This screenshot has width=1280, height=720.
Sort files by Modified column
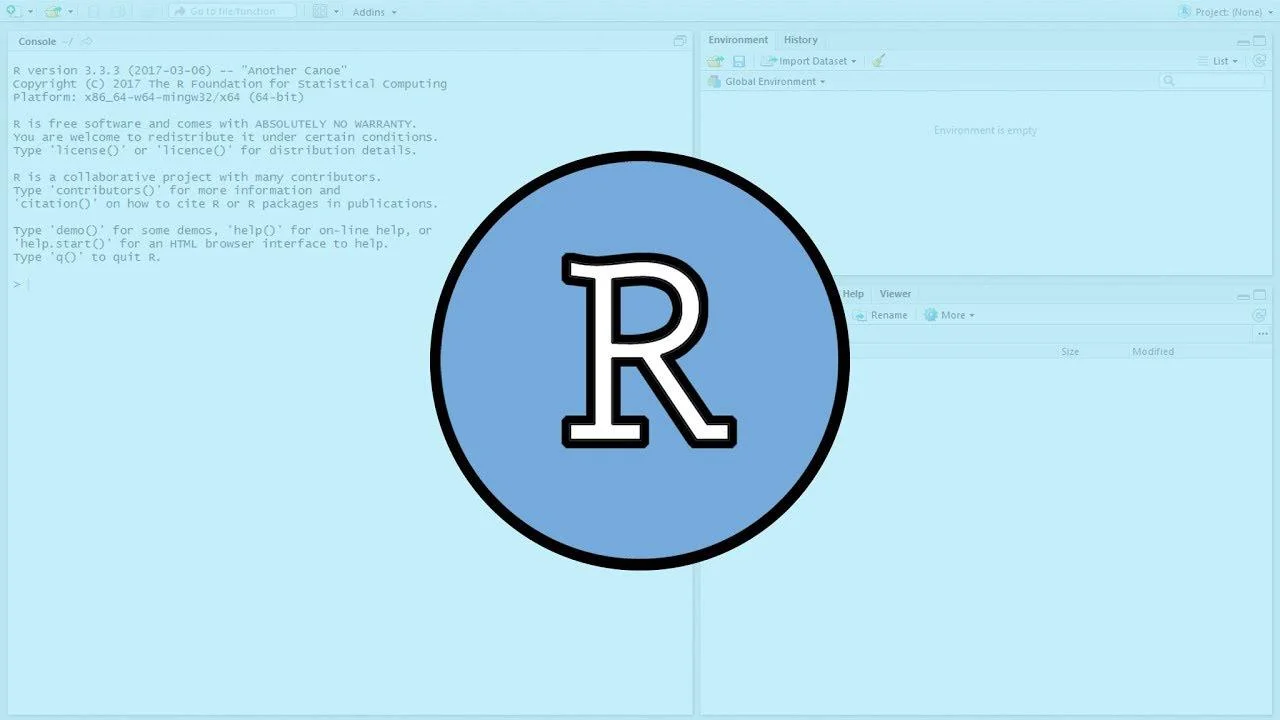[x=1153, y=352]
